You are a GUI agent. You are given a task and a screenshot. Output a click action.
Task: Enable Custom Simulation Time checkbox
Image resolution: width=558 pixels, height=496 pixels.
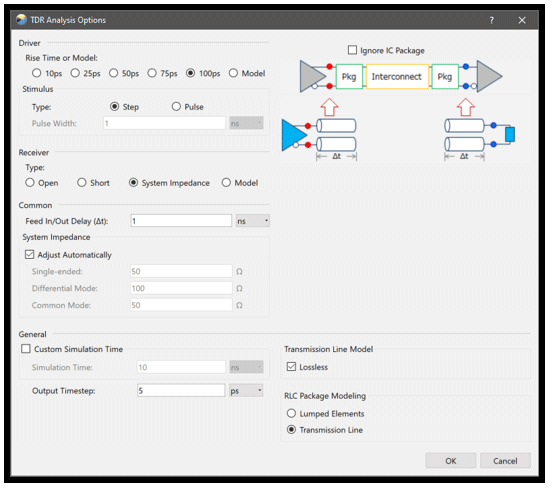click(x=26, y=349)
